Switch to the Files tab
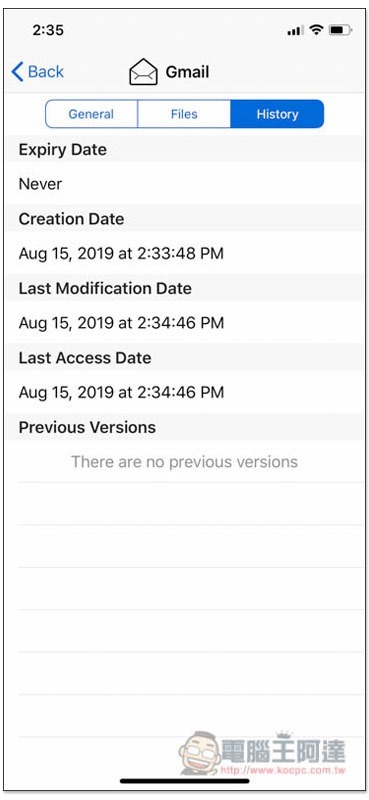Screen dimensions: 369x800 pos(184,114)
